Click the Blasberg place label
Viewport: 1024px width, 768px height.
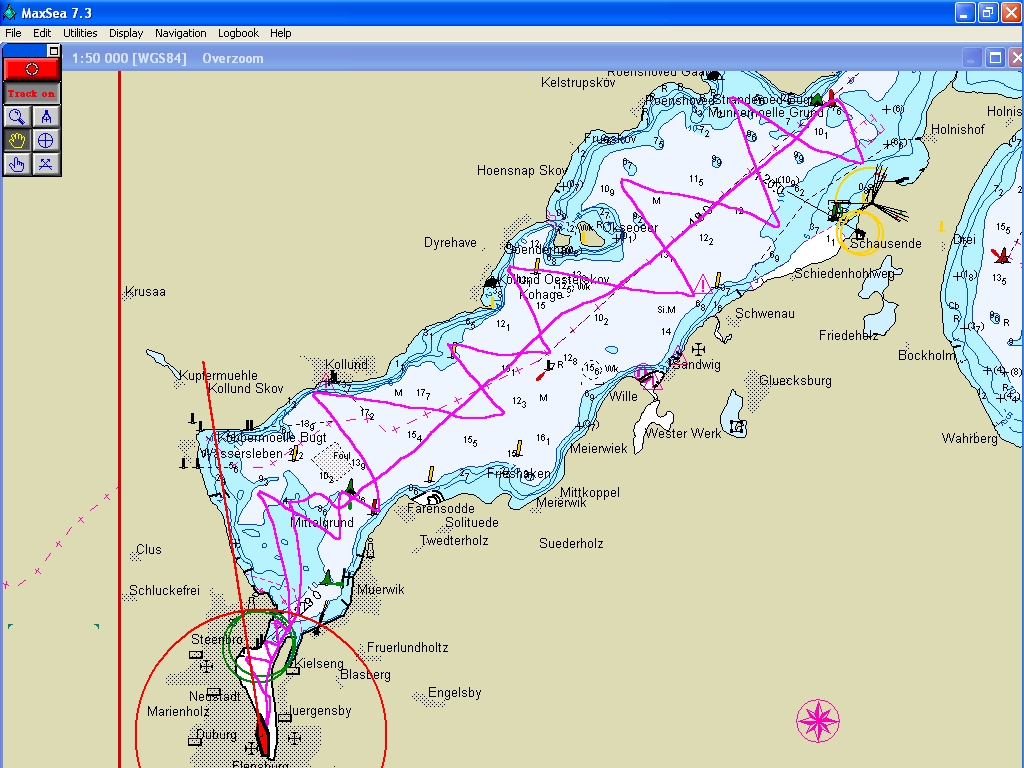pyautogui.click(x=365, y=675)
